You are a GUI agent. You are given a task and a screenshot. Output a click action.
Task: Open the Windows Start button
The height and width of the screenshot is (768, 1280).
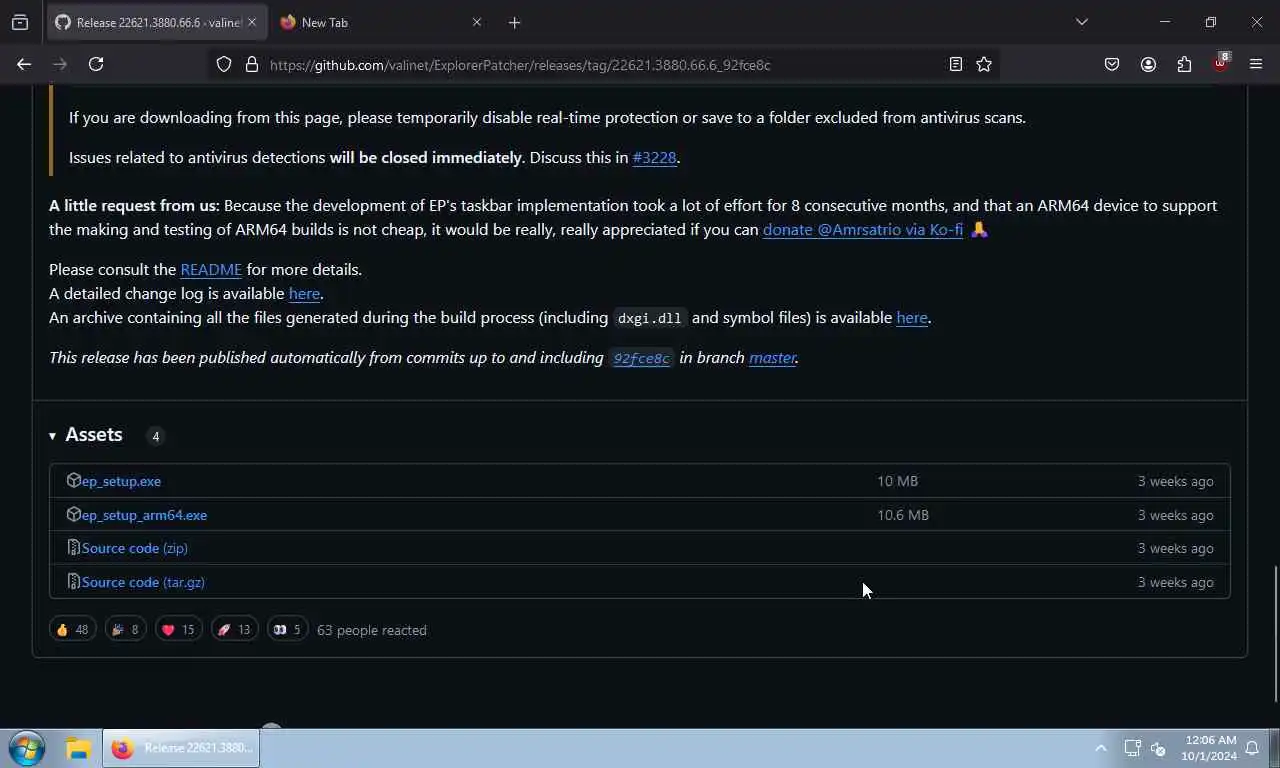click(x=27, y=748)
